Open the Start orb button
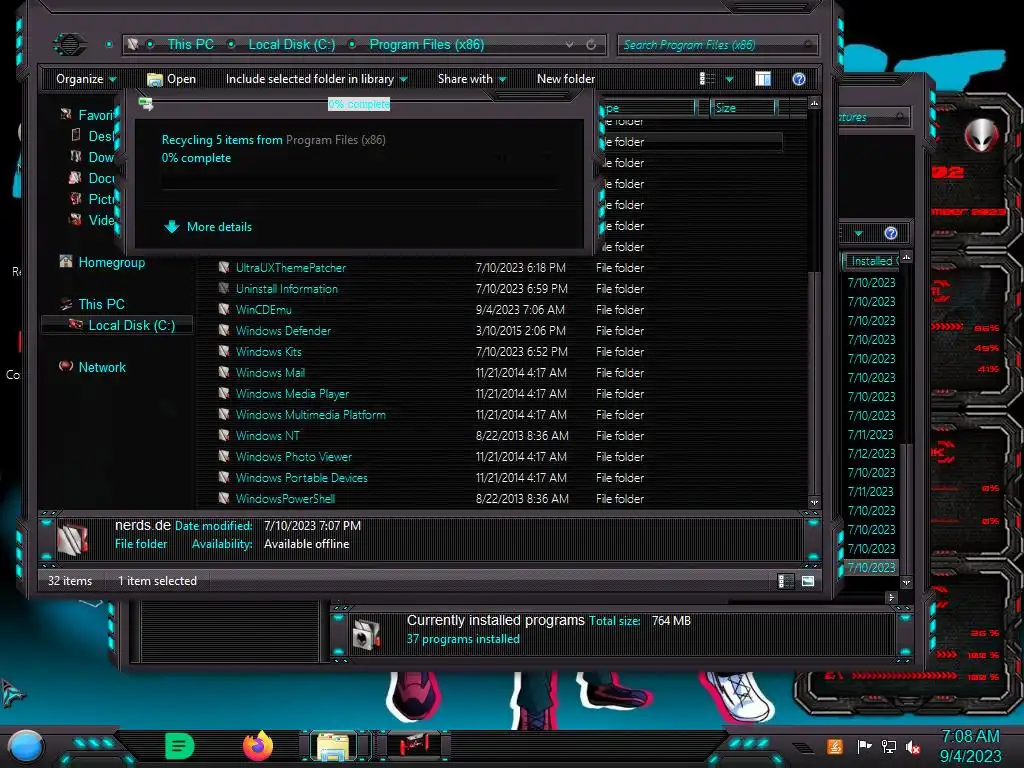Viewport: 1024px width, 768px height. click(x=25, y=747)
